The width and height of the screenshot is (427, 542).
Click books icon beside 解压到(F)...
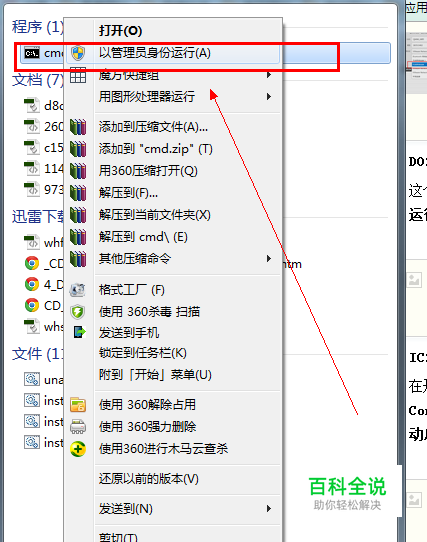coord(78,193)
